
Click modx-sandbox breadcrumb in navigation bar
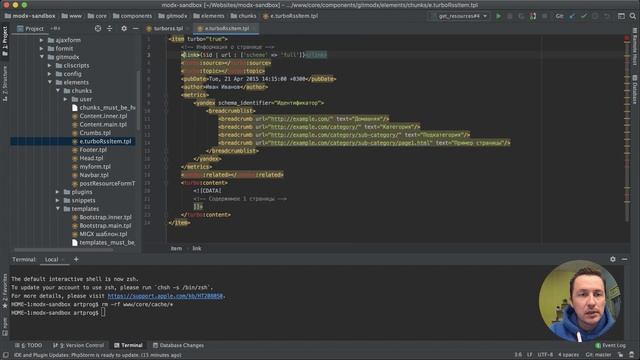[30, 16]
